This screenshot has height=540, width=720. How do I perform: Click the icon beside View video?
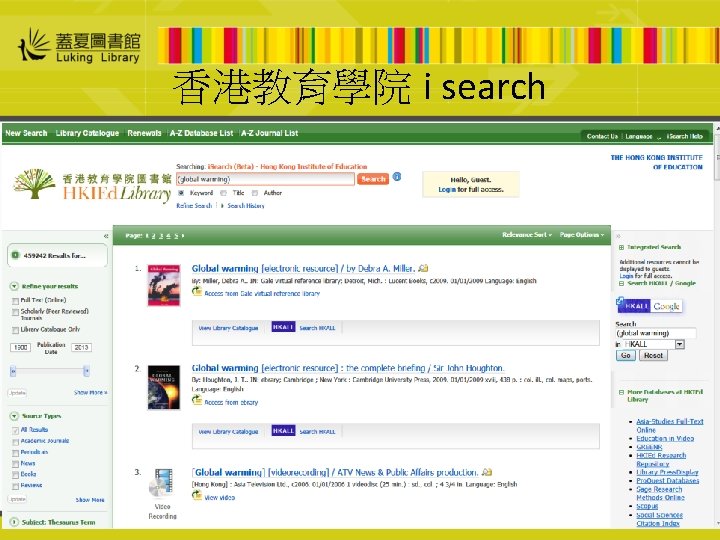click(197, 495)
